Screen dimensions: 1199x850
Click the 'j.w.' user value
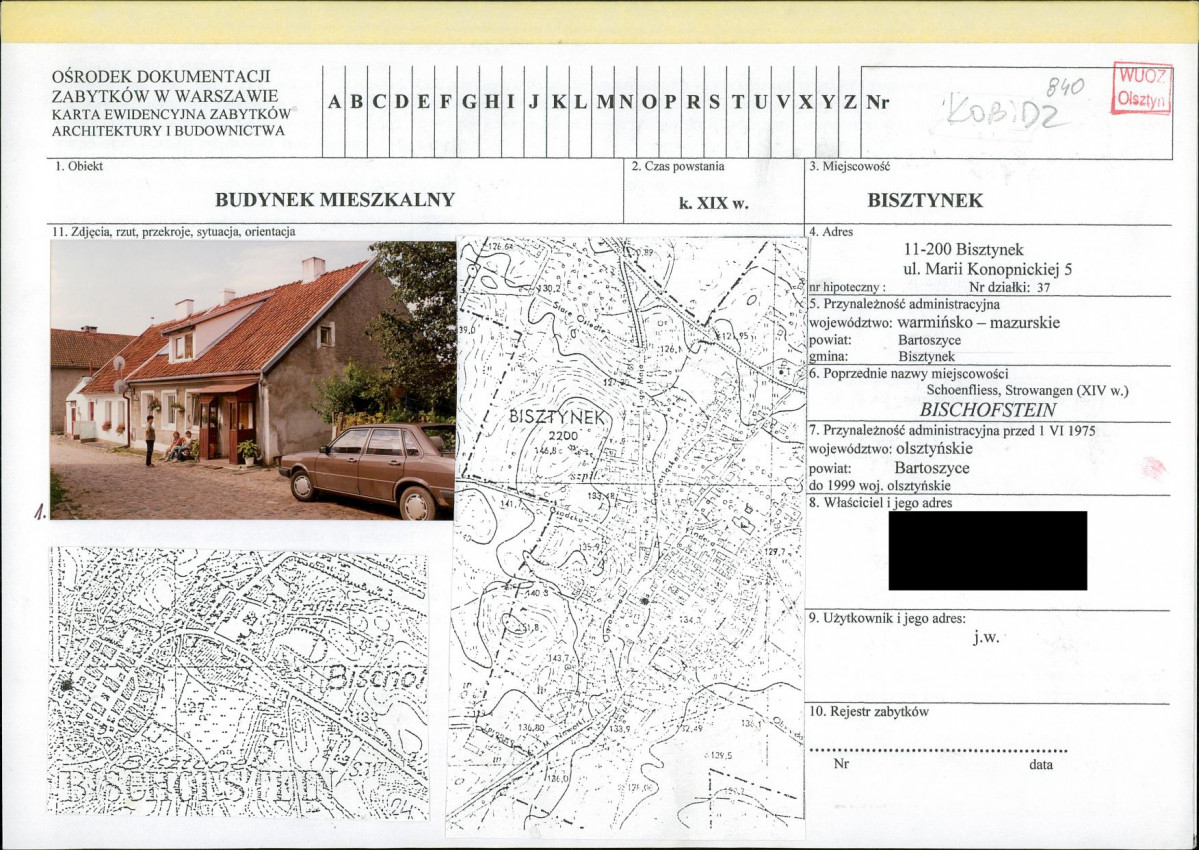coord(986,637)
